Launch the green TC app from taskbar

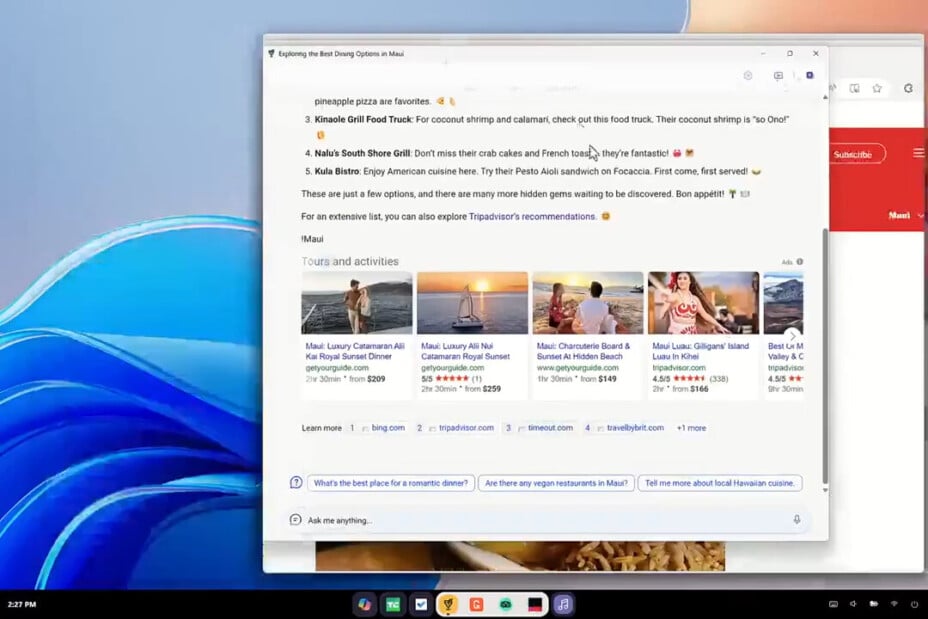[x=393, y=604]
